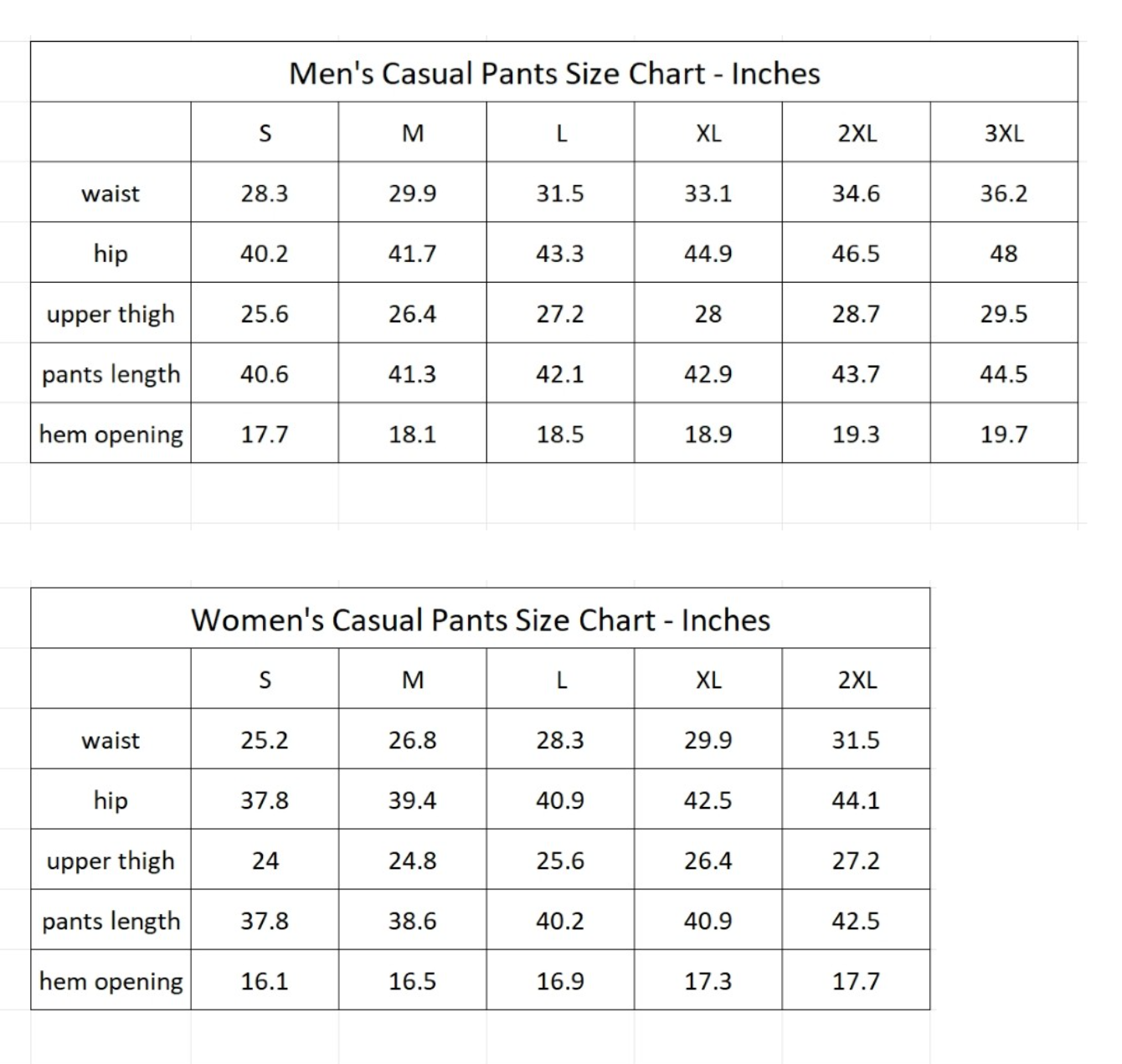The height and width of the screenshot is (1064, 1122).
Task: Select the men's hip 3XL cell 48
Action: (x=1004, y=254)
